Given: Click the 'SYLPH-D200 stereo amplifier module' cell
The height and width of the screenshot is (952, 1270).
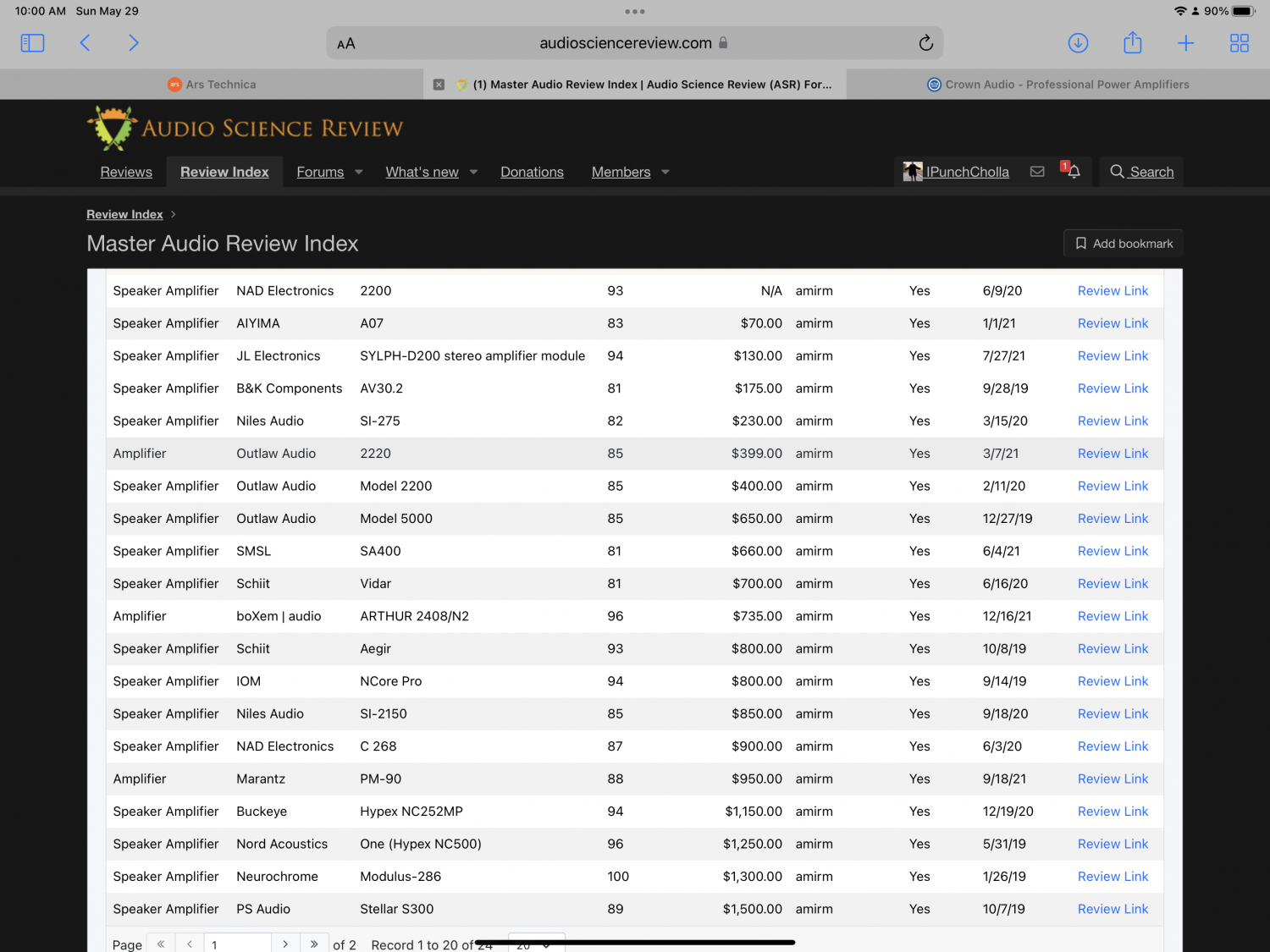Looking at the screenshot, I should [472, 356].
